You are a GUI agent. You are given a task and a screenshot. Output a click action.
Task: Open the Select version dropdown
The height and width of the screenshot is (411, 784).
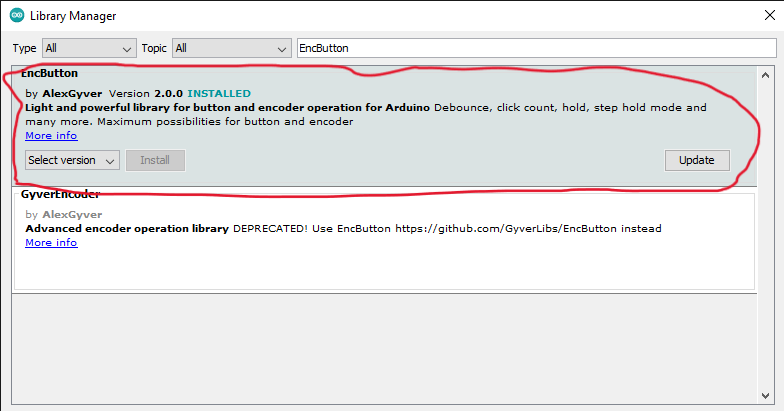point(72,160)
